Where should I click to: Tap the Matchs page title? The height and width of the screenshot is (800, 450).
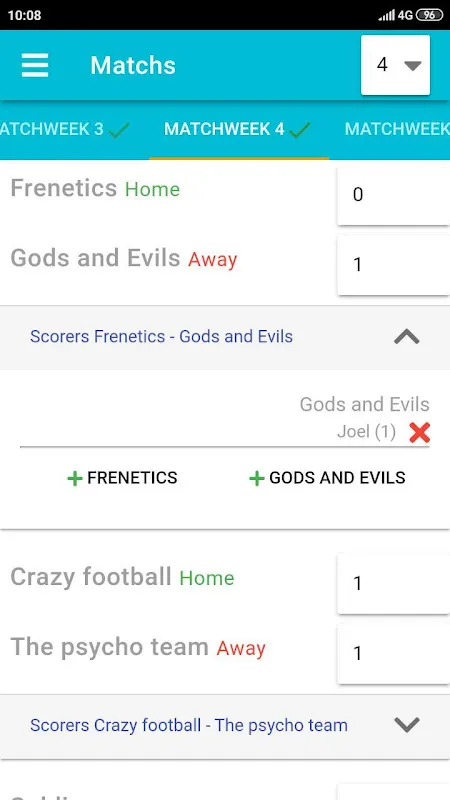tap(133, 65)
